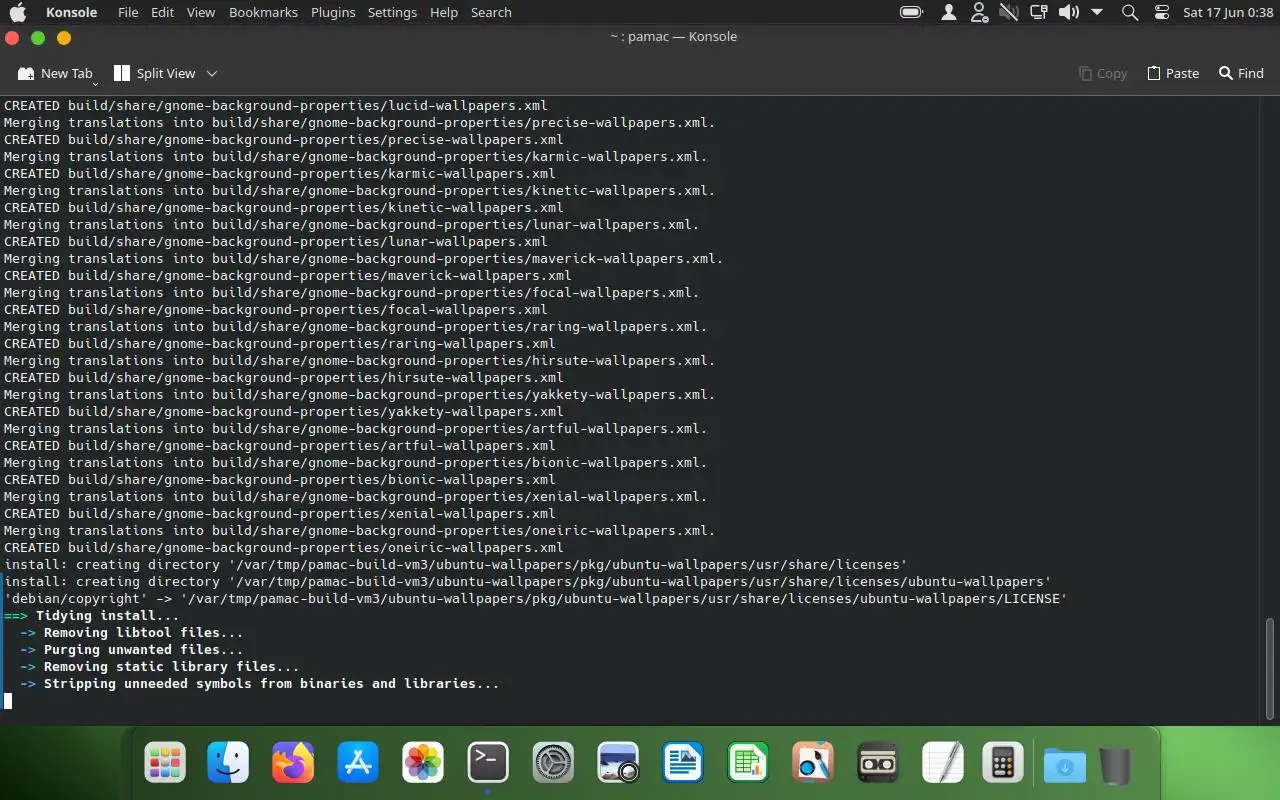This screenshot has height=800, width=1280.
Task: Click the user with minus badge icon
Action: 979,12
